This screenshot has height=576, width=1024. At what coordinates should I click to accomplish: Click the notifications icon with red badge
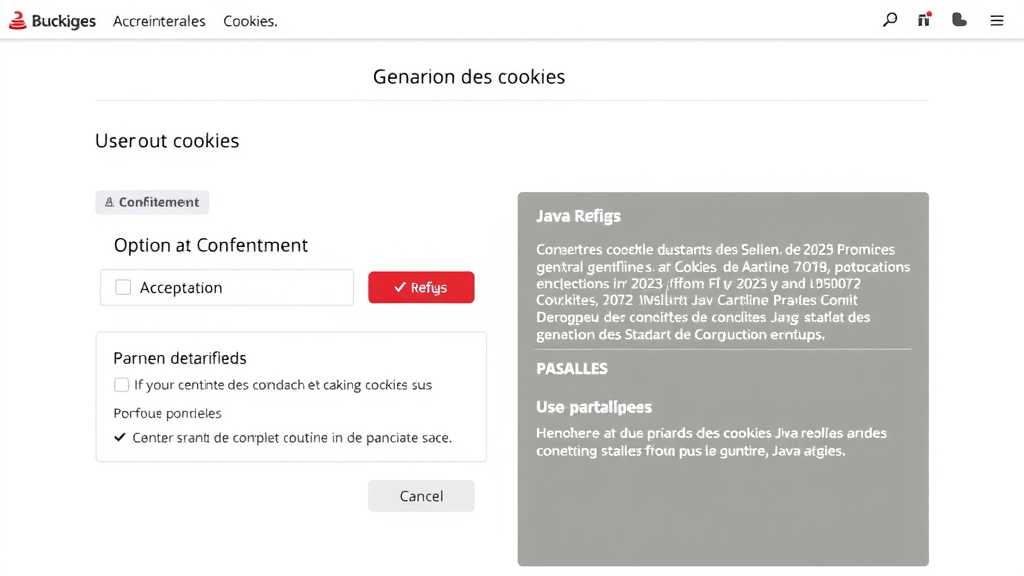coord(923,19)
